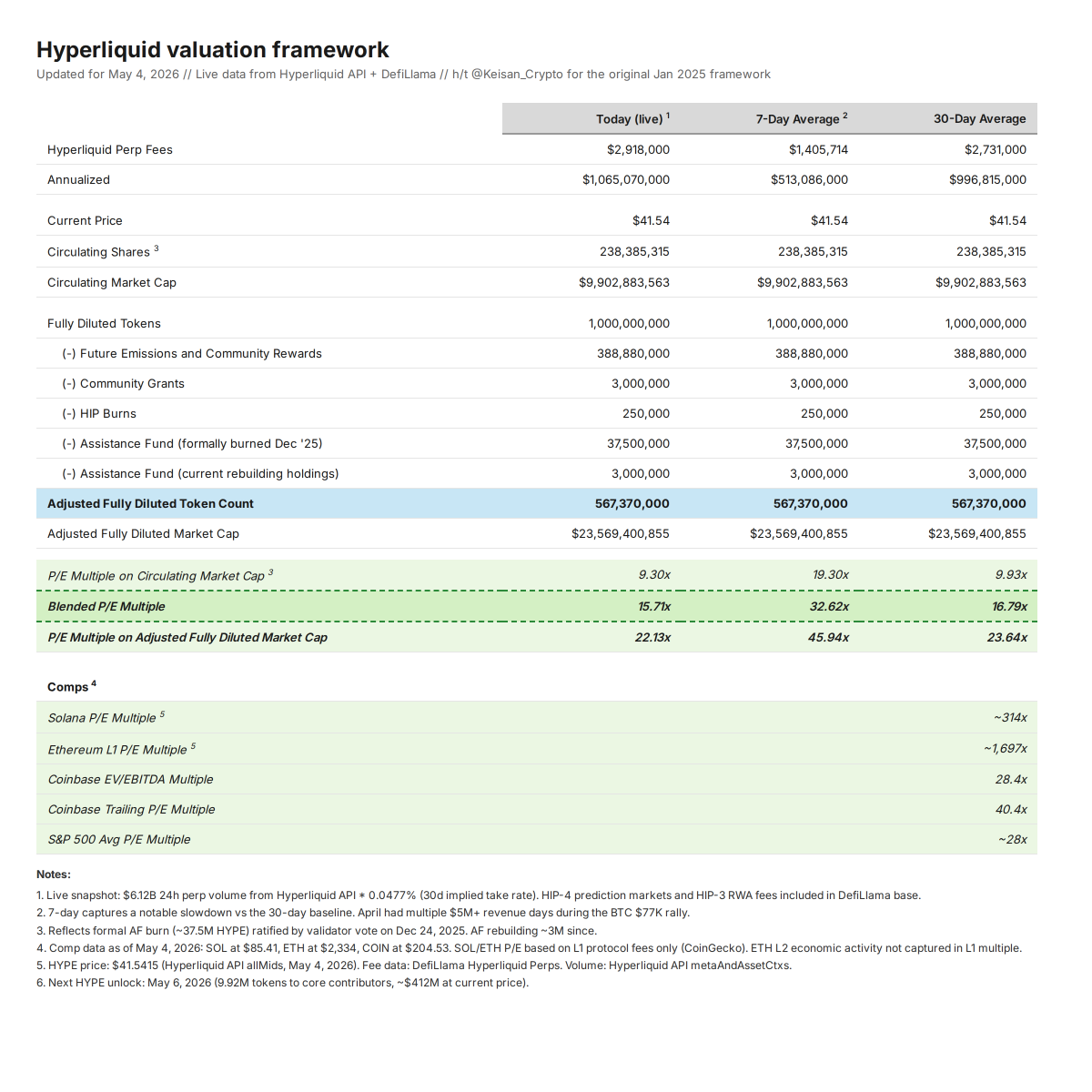Select the 'Today (live)' column header
This screenshot has width=1092, height=1092.
(632, 118)
